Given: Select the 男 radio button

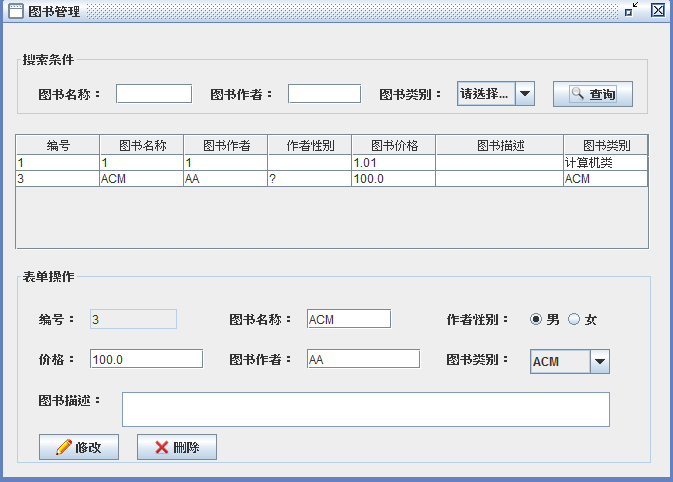Looking at the screenshot, I should (x=536, y=319).
